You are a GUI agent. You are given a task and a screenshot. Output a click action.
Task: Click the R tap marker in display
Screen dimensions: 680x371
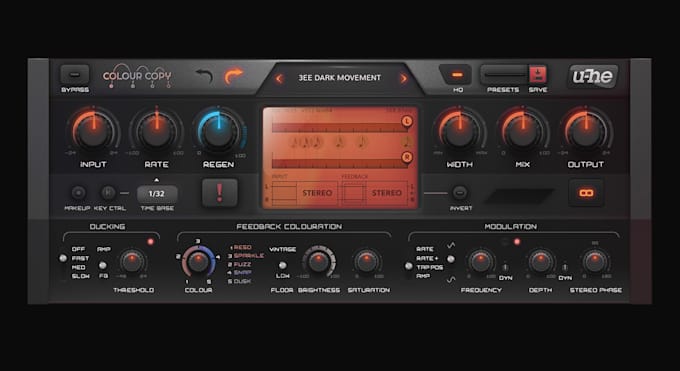[406, 157]
